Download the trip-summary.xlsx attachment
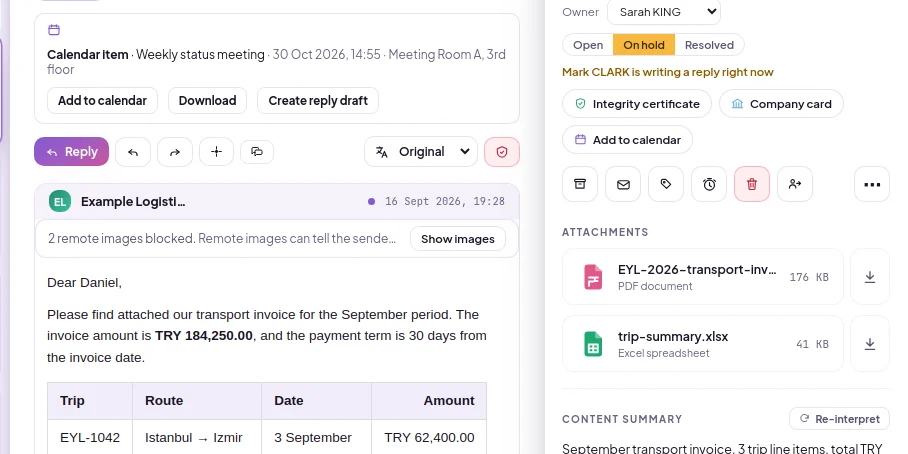Screen dimensions: 908x454 click(870, 344)
